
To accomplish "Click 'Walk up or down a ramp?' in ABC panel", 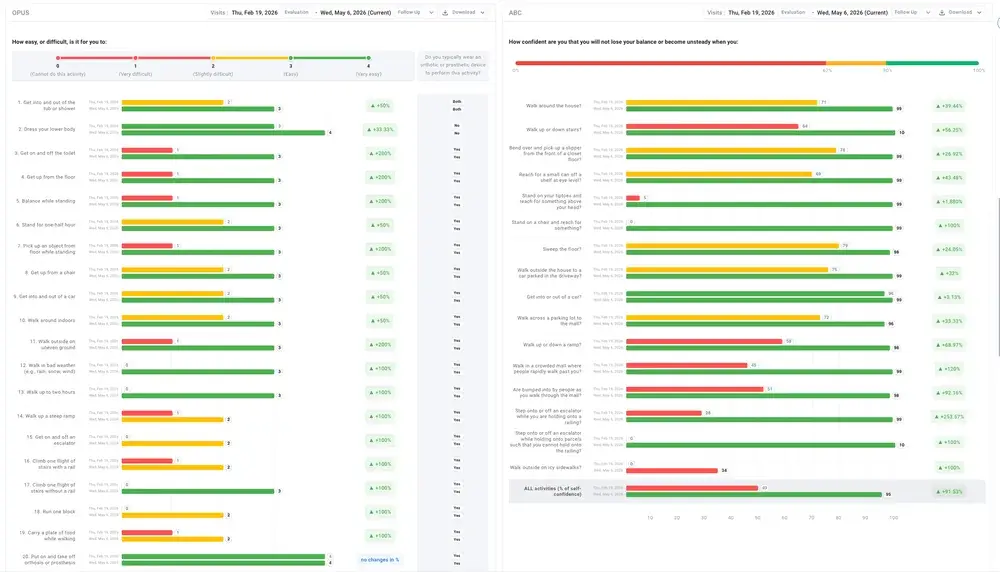I will tap(552, 345).
